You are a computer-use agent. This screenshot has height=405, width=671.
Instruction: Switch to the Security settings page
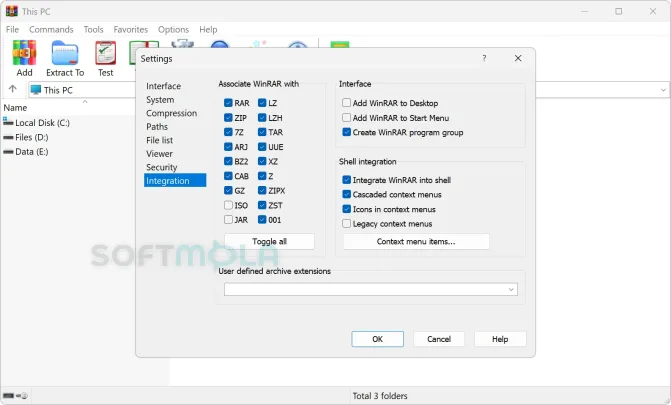pyautogui.click(x=162, y=167)
